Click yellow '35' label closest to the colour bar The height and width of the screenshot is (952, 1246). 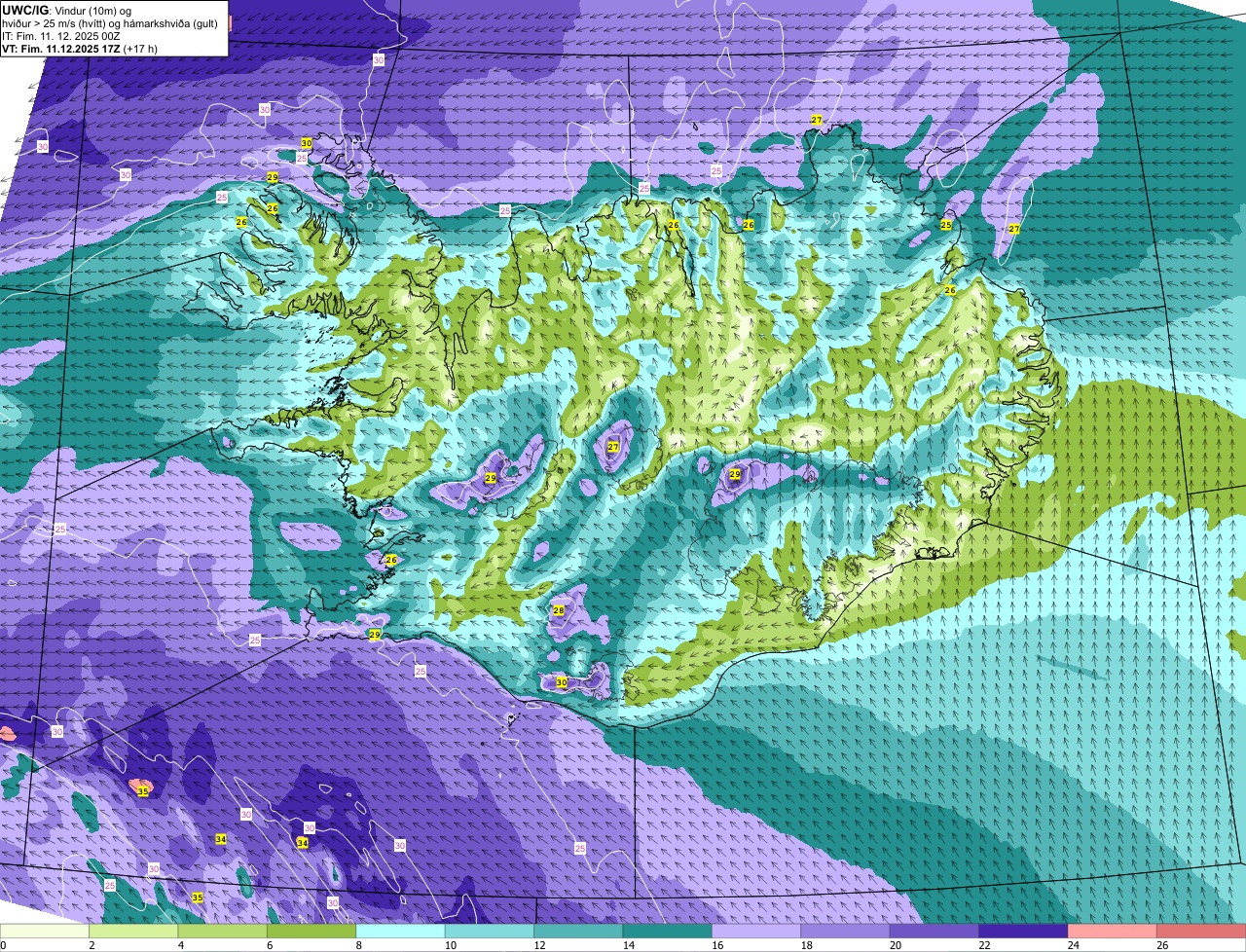click(198, 897)
